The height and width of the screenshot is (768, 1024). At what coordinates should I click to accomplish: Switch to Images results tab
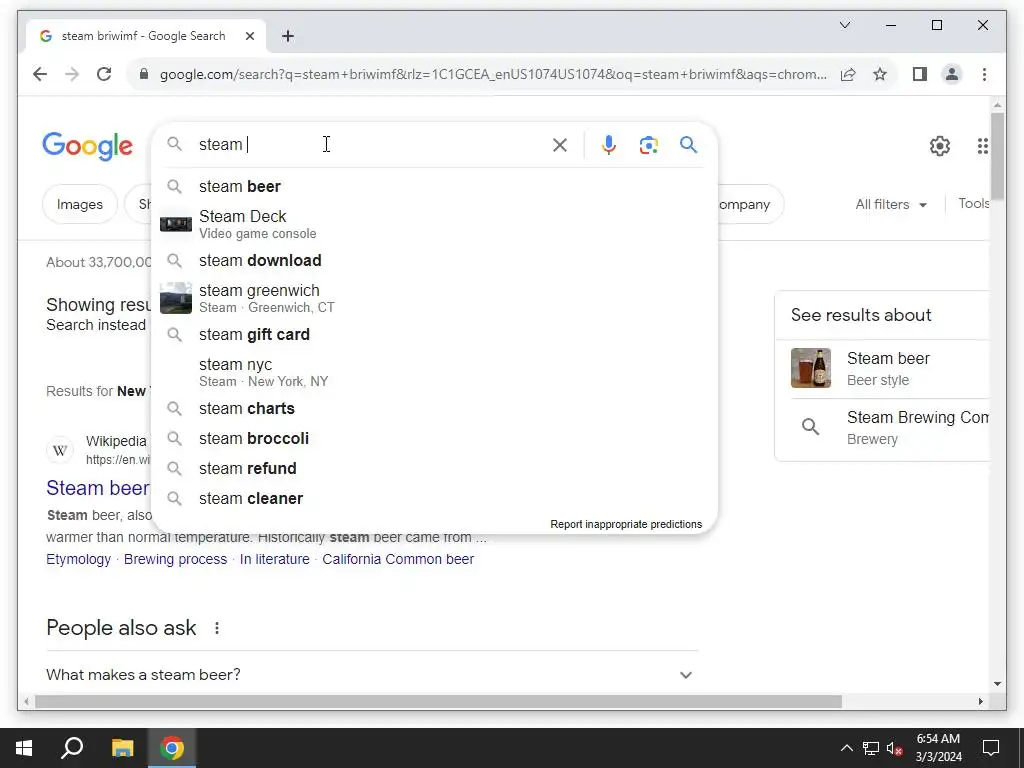tap(80, 204)
